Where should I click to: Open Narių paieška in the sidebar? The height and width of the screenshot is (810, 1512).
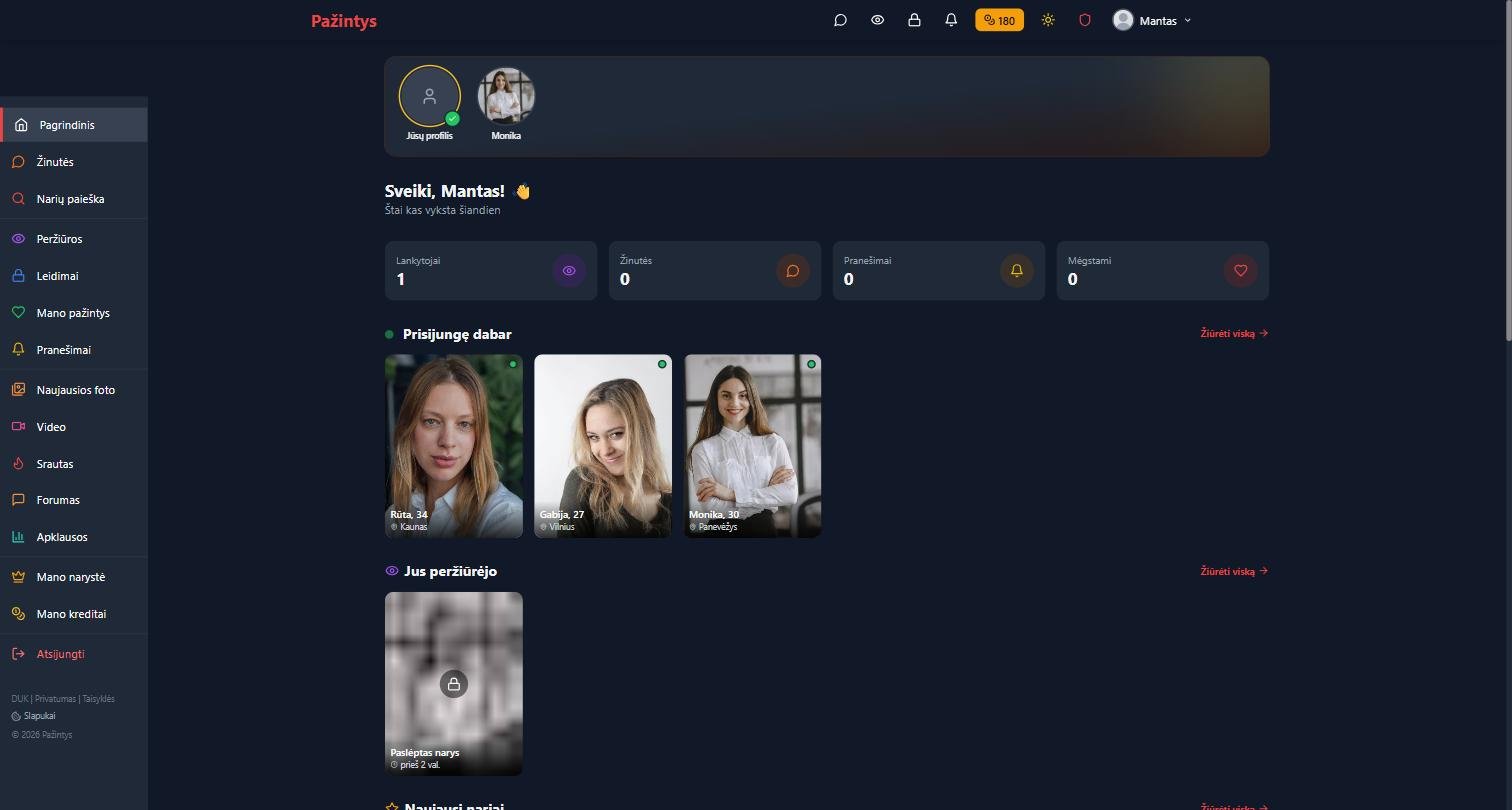pos(74,199)
